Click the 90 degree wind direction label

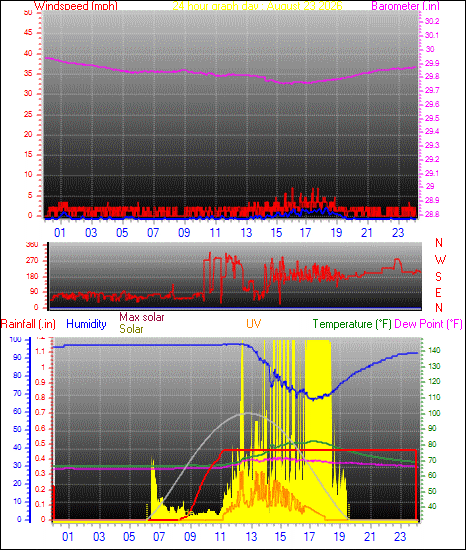34,292
